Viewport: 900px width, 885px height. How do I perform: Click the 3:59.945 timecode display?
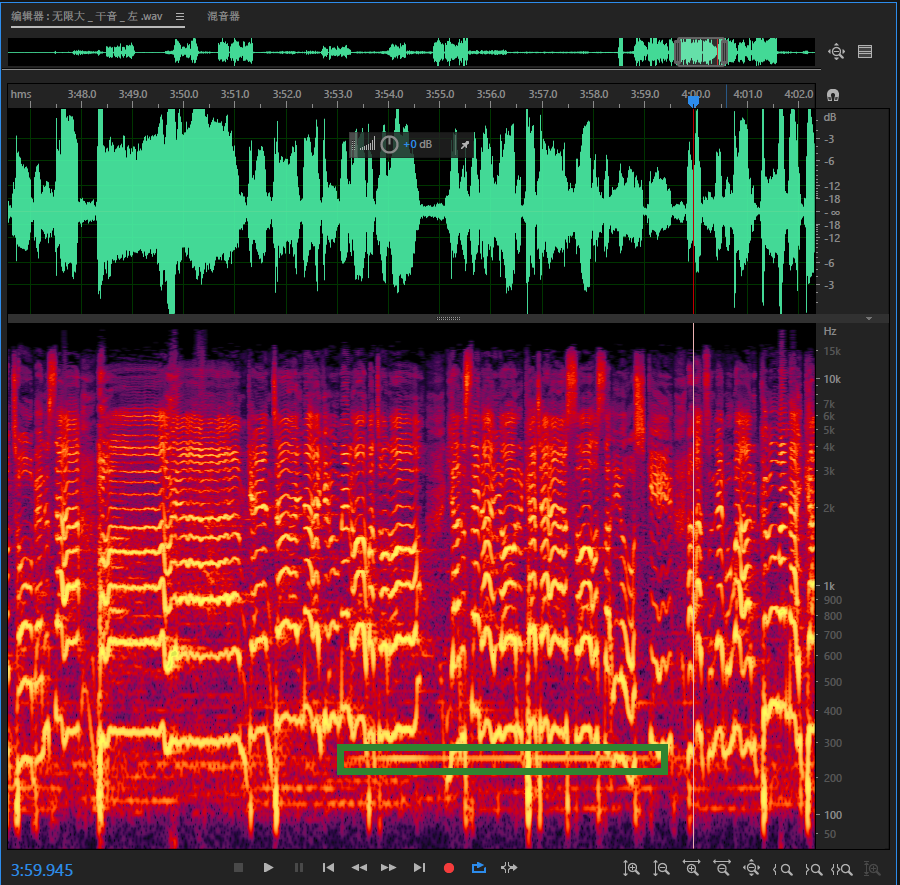[42, 870]
